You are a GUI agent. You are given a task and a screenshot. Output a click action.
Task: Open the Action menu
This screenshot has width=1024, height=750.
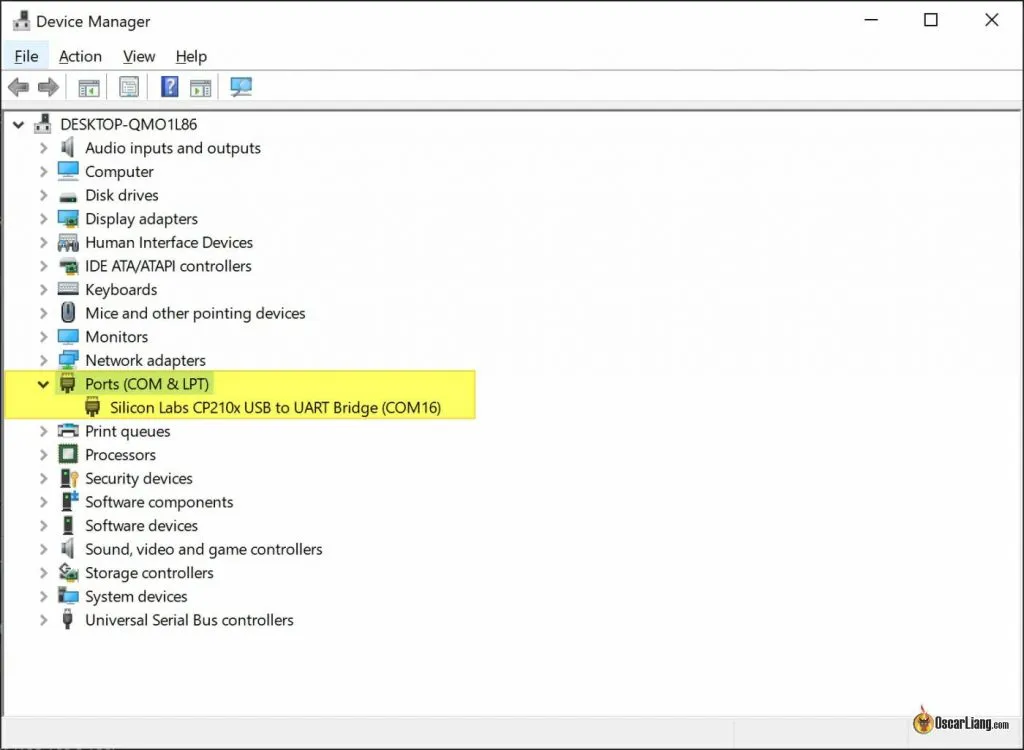point(80,56)
